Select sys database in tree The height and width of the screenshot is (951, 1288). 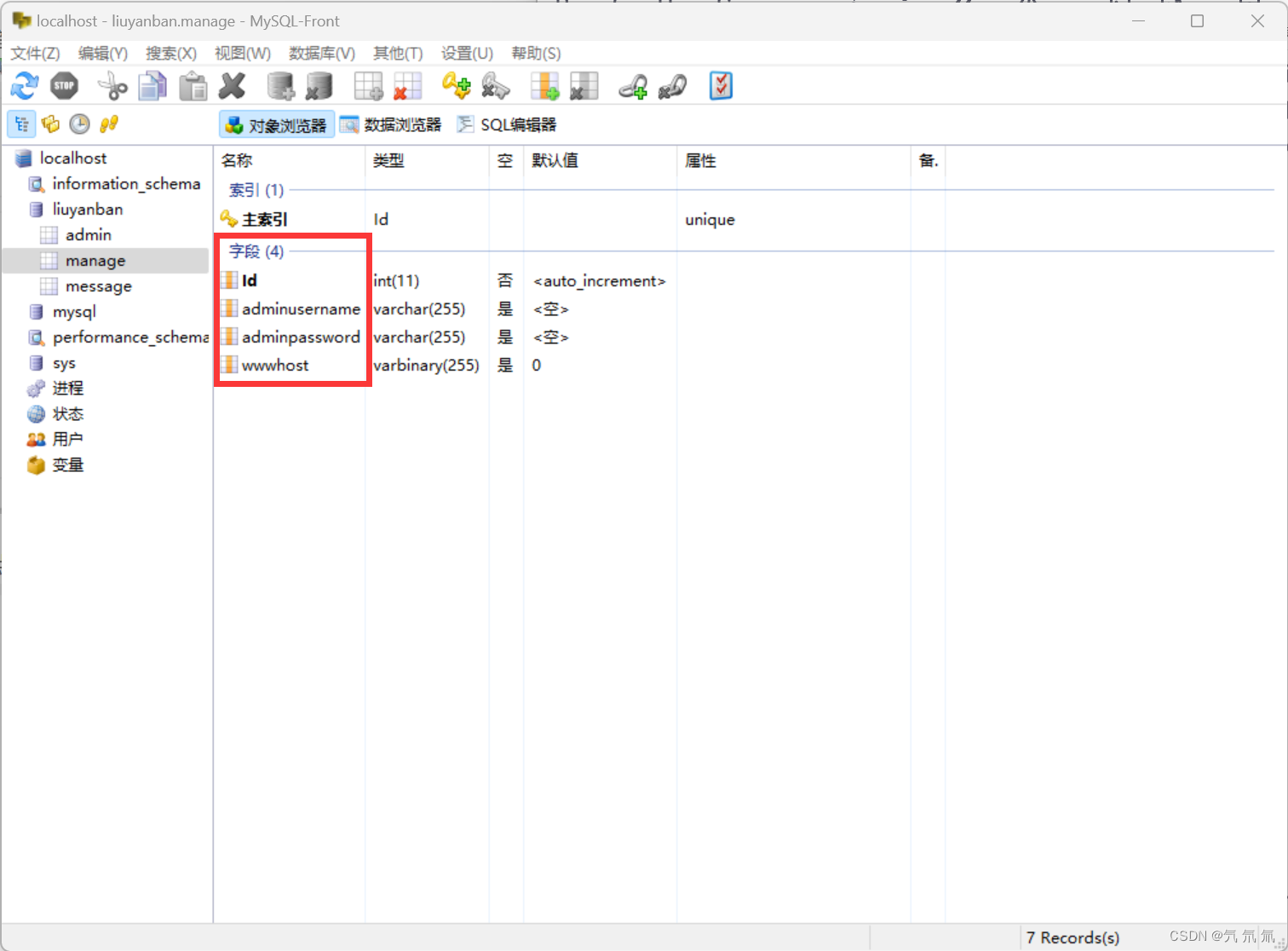coord(64,363)
